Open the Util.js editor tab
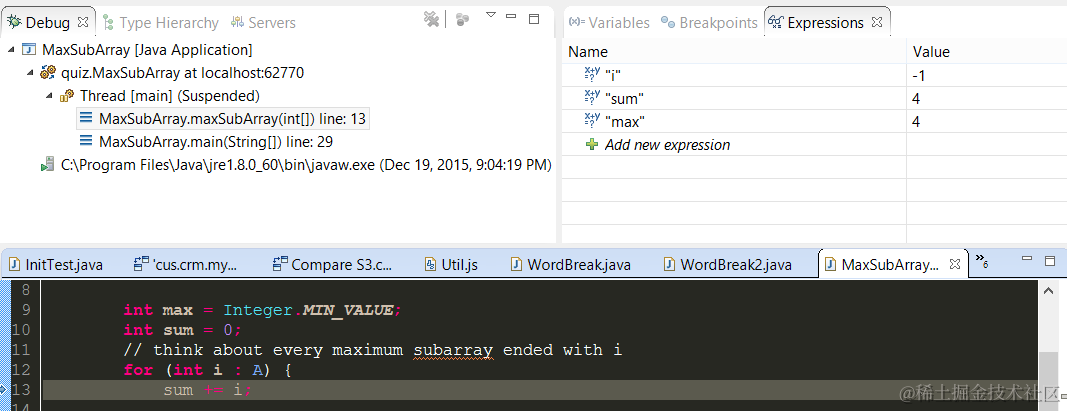This screenshot has width=1067, height=411. click(x=451, y=265)
